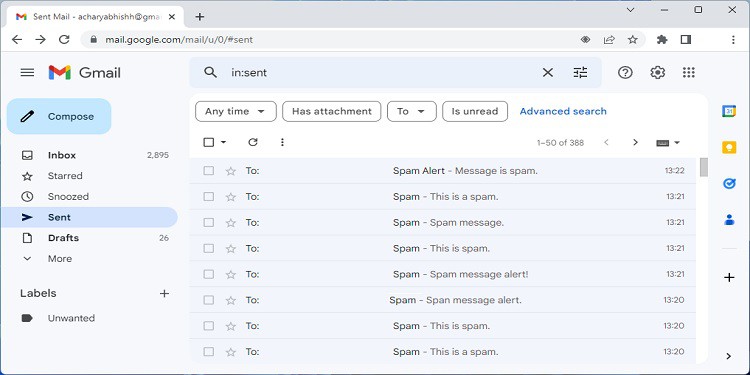Screen dimensions: 750x375
Task: Open the Sent folder
Action: pos(89,217)
